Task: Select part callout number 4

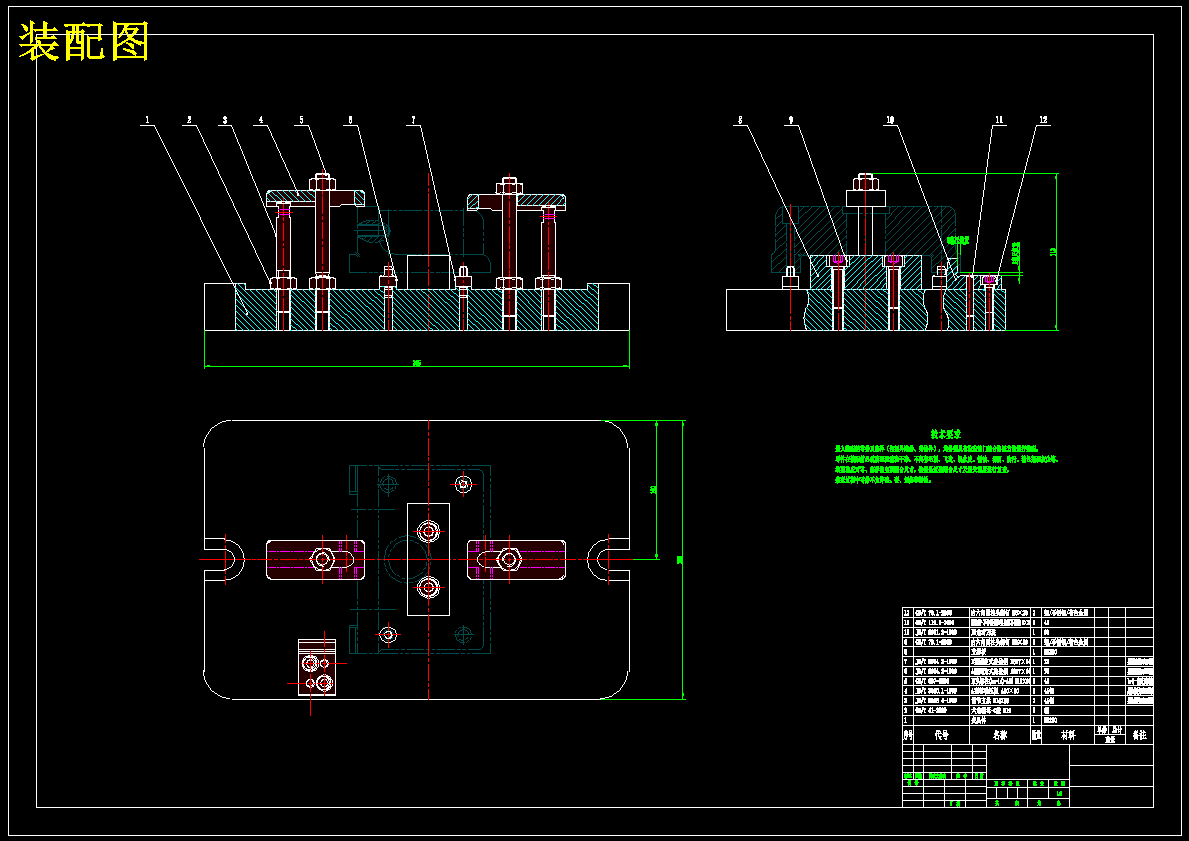Action: [261, 119]
